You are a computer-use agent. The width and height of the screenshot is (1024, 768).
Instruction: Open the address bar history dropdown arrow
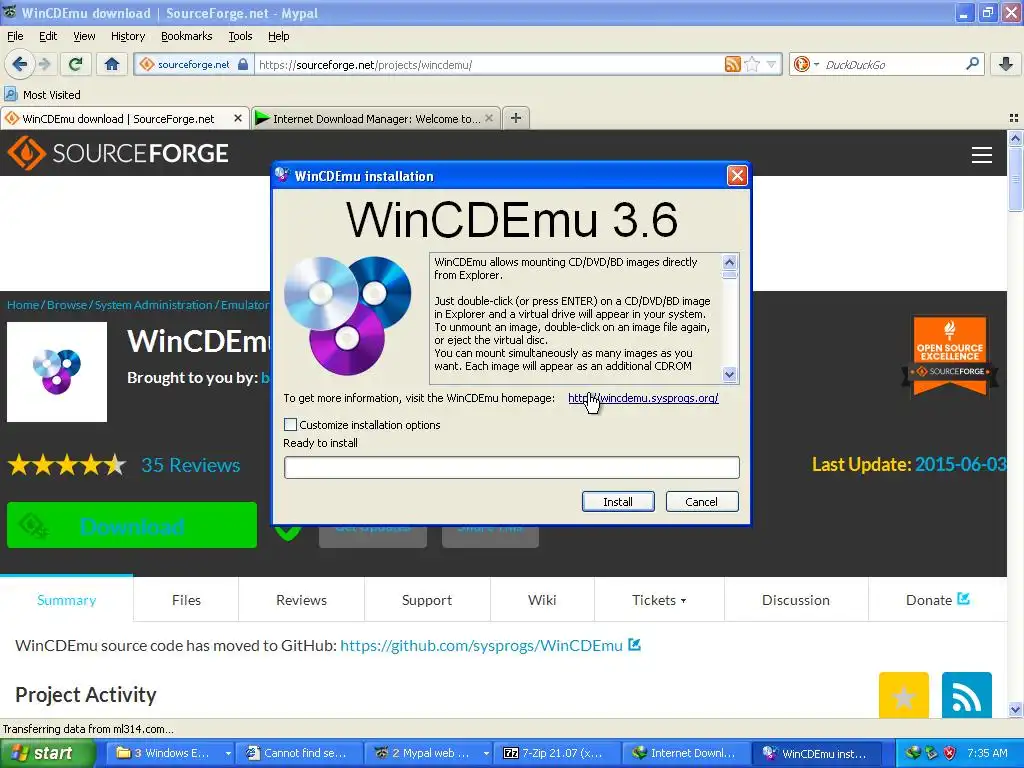click(x=771, y=64)
